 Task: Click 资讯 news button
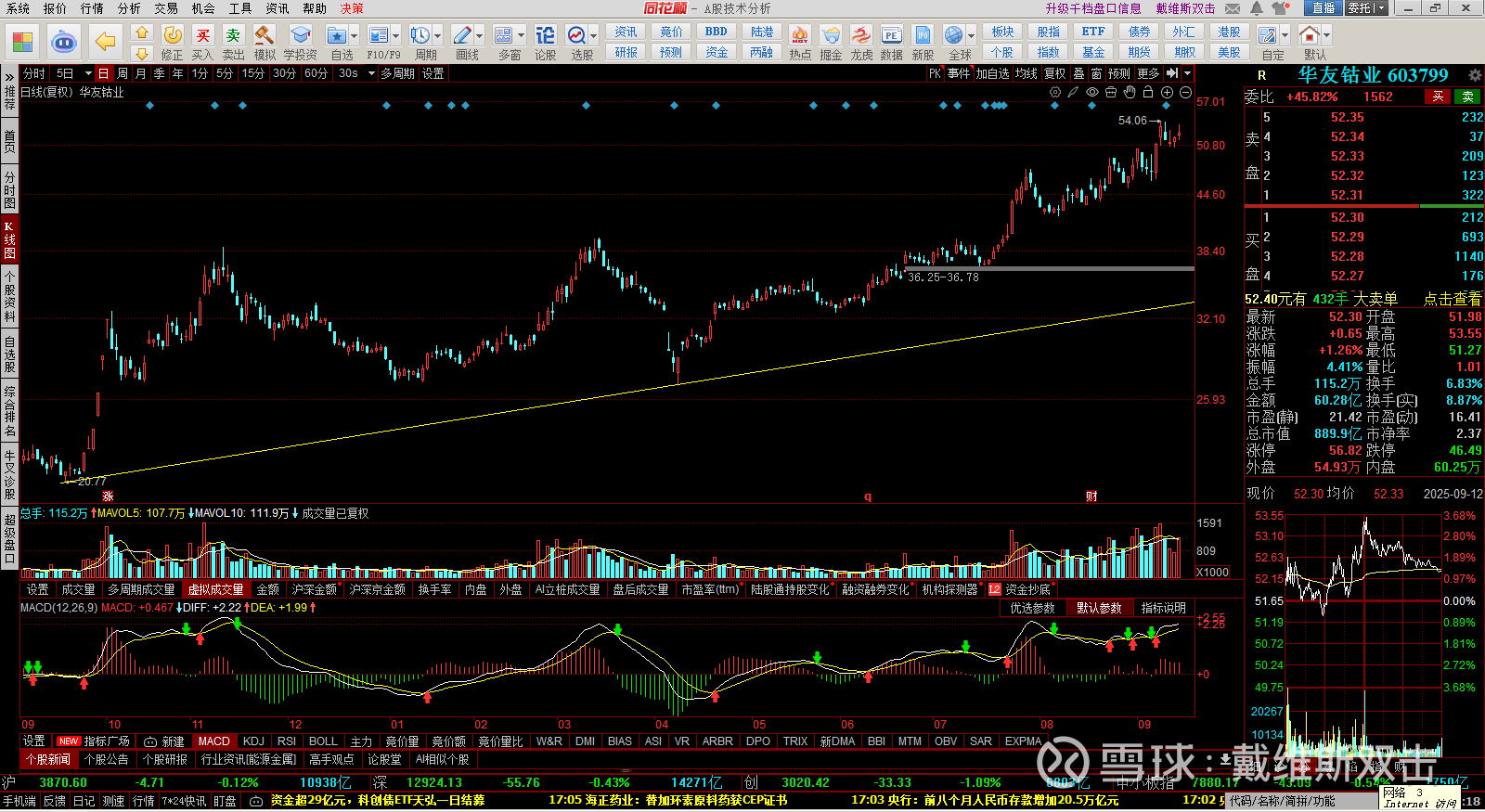point(626,32)
